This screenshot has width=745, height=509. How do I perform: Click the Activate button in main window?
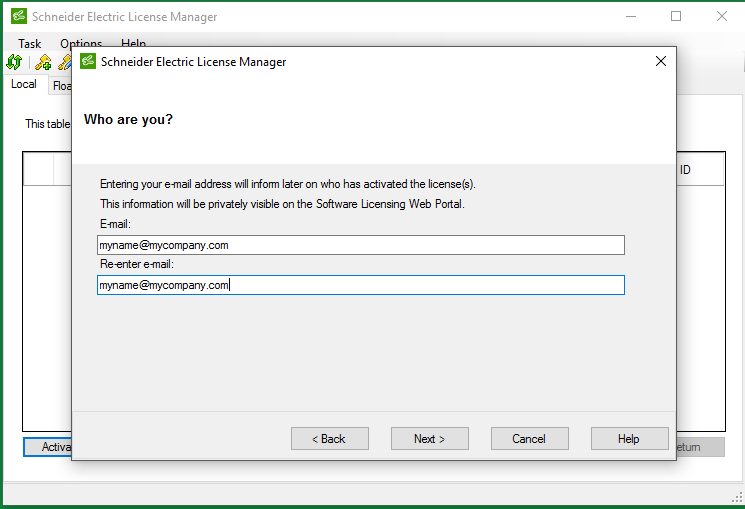click(x=48, y=447)
